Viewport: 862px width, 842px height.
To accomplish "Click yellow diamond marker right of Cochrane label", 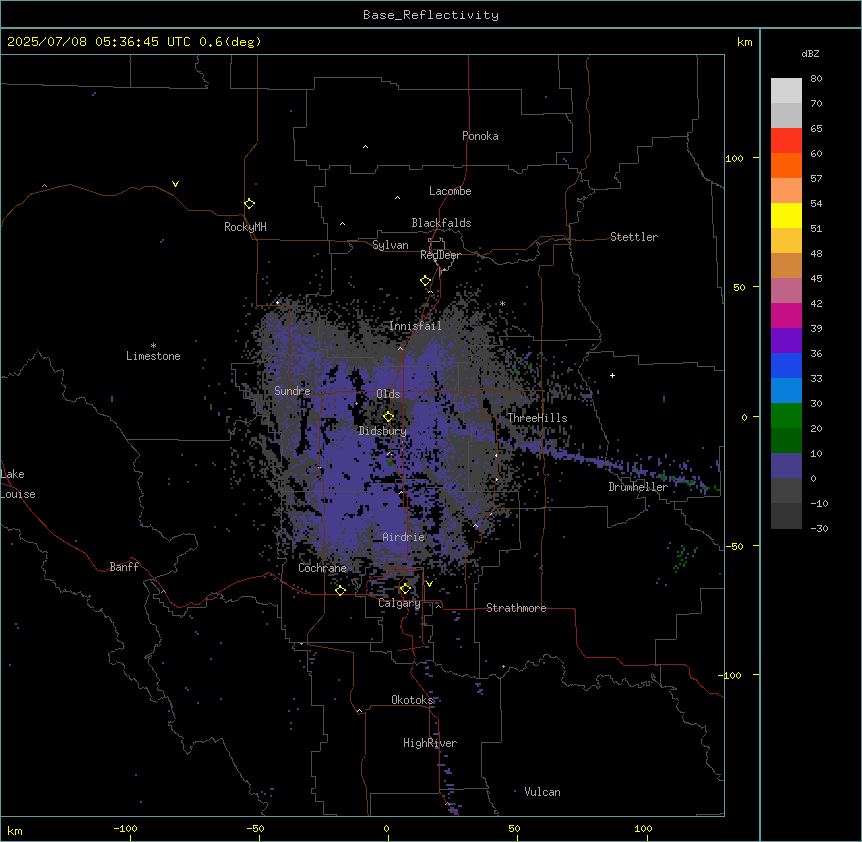I will (x=340, y=591).
